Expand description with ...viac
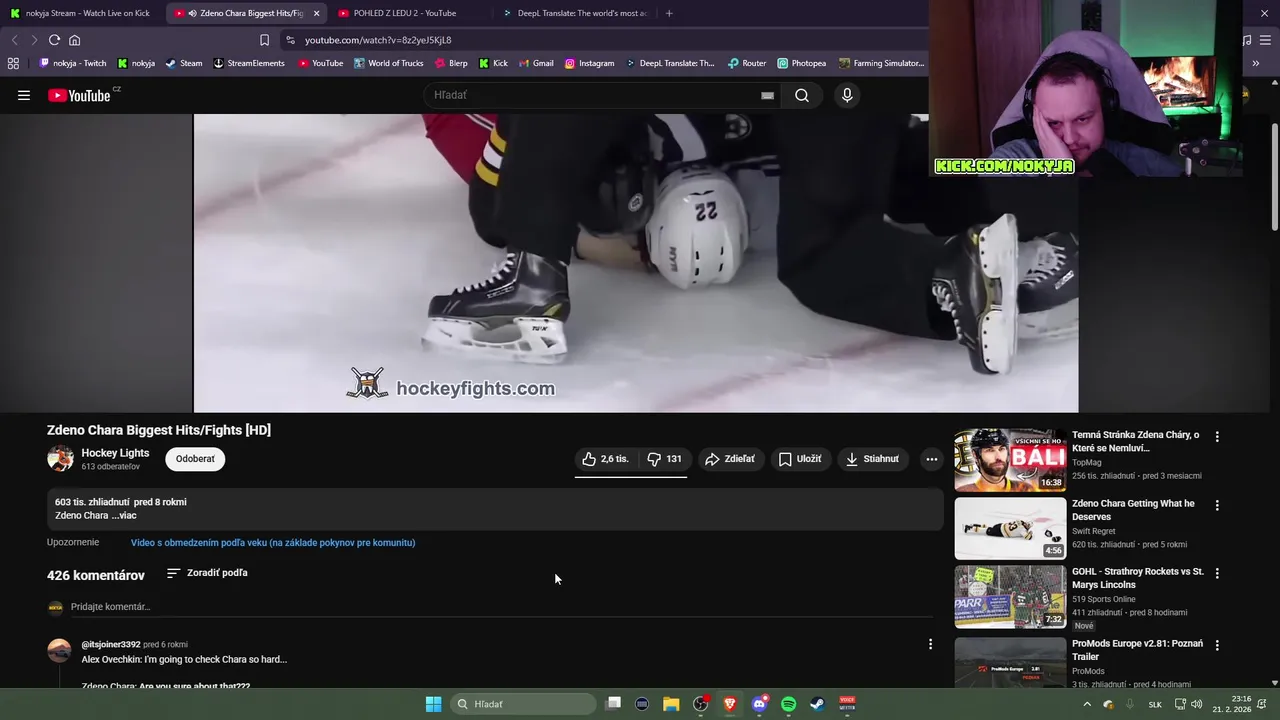 [124, 516]
